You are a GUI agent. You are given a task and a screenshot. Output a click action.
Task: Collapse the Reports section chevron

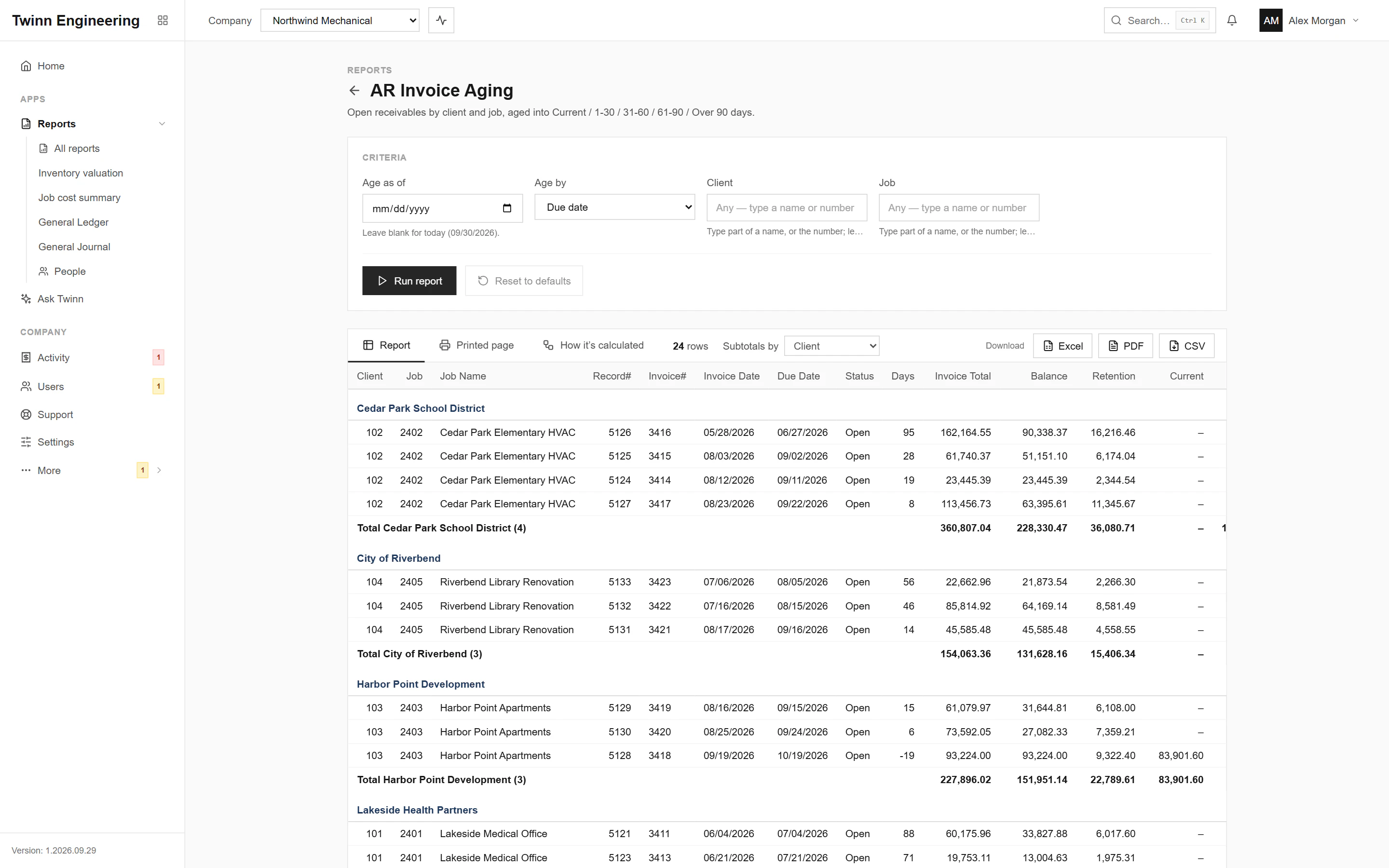(x=162, y=123)
